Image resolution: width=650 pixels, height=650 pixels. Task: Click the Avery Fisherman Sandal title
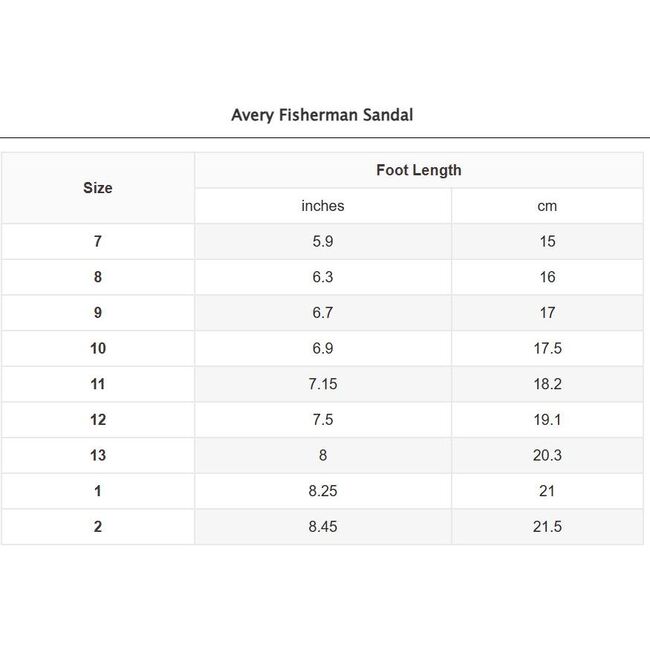pyautogui.click(x=322, y=115)
